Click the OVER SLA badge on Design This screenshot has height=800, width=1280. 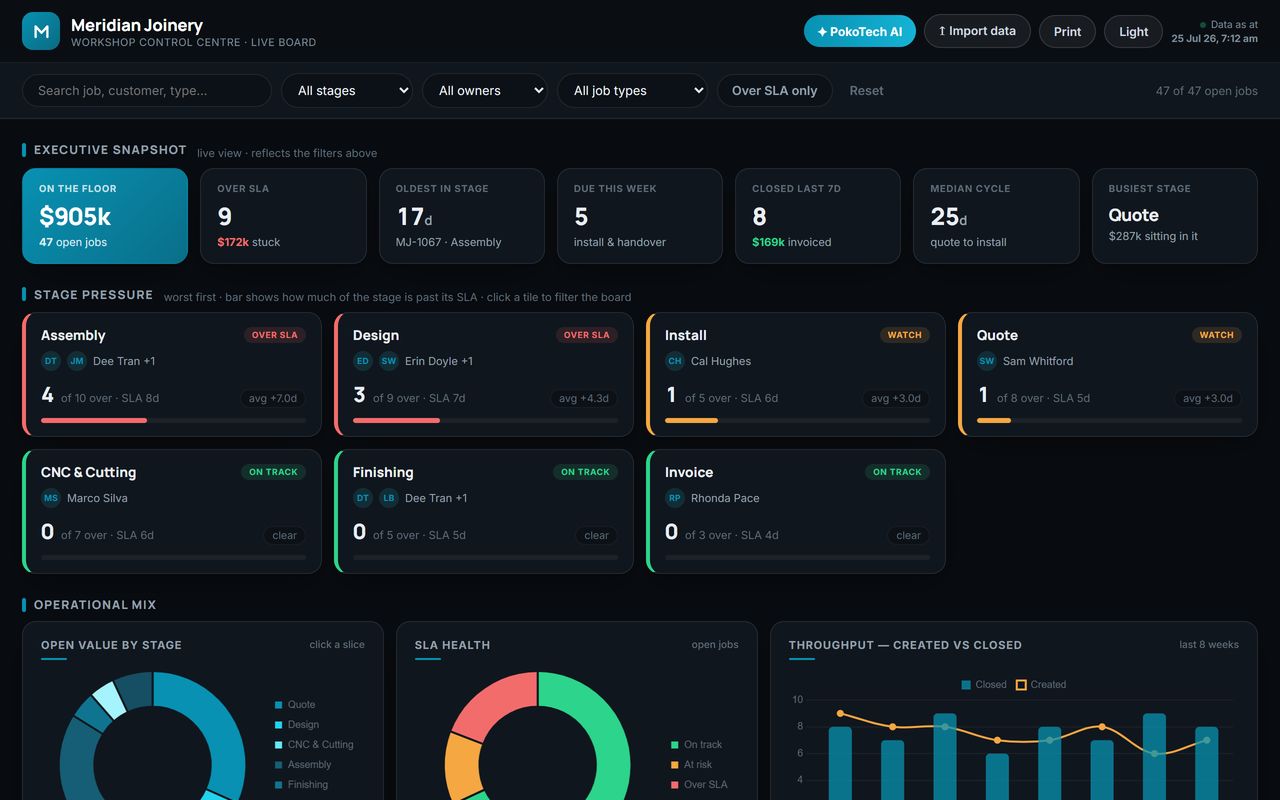(587, 335)
